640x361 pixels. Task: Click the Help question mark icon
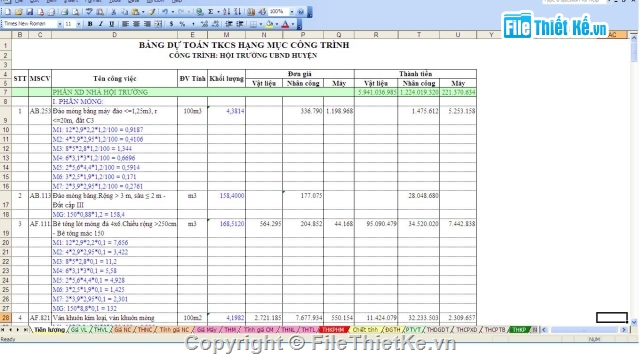(301, 12)
